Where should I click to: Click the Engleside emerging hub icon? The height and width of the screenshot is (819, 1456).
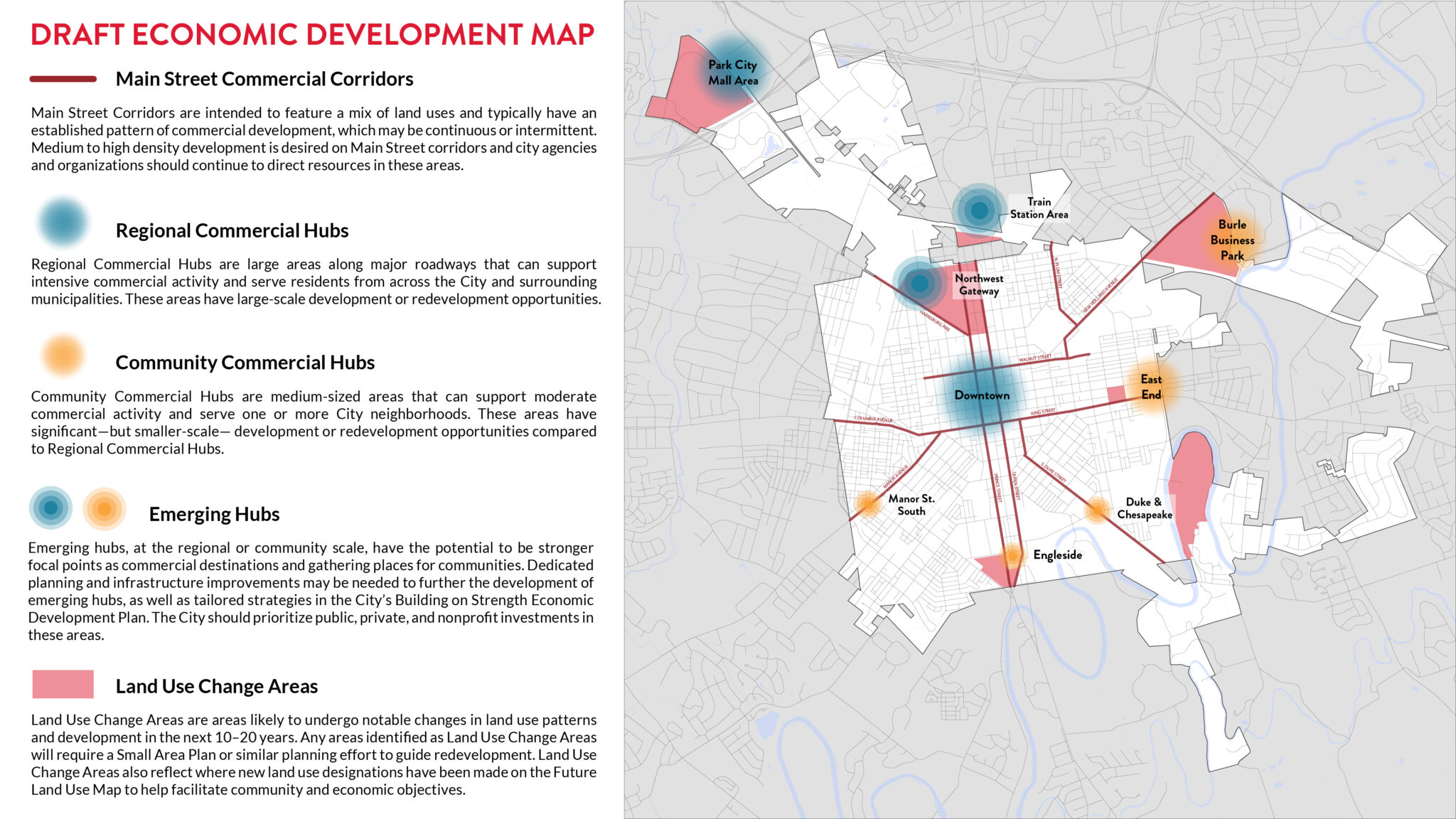coord(1012,555)
